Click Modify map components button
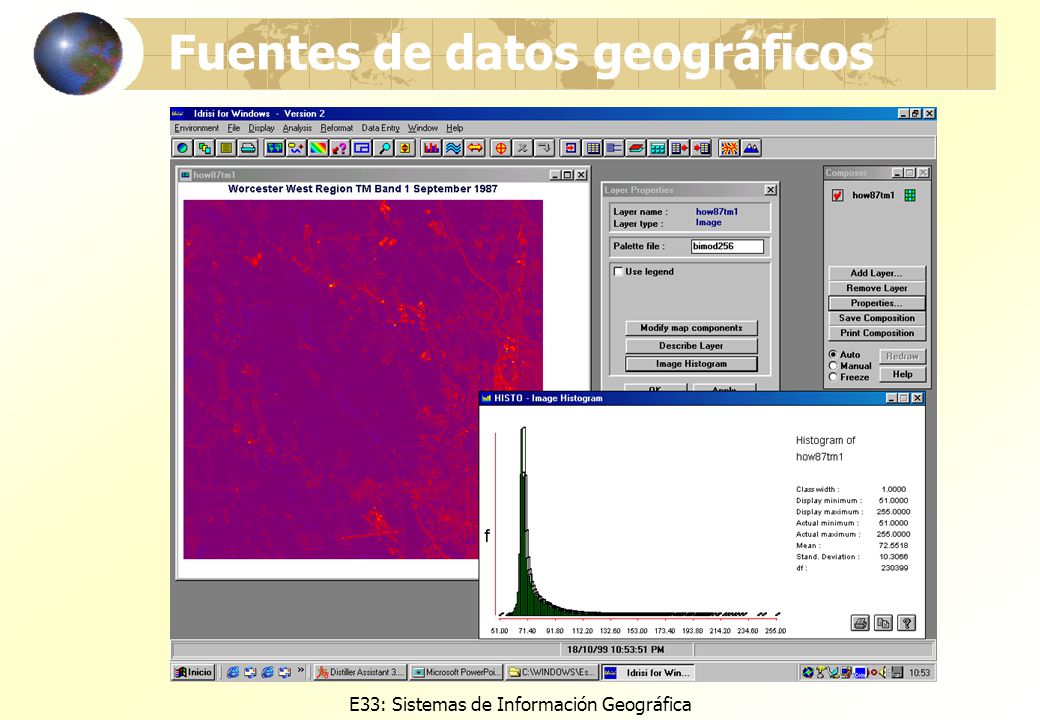 pyautogui.click(x=691, y=328)
